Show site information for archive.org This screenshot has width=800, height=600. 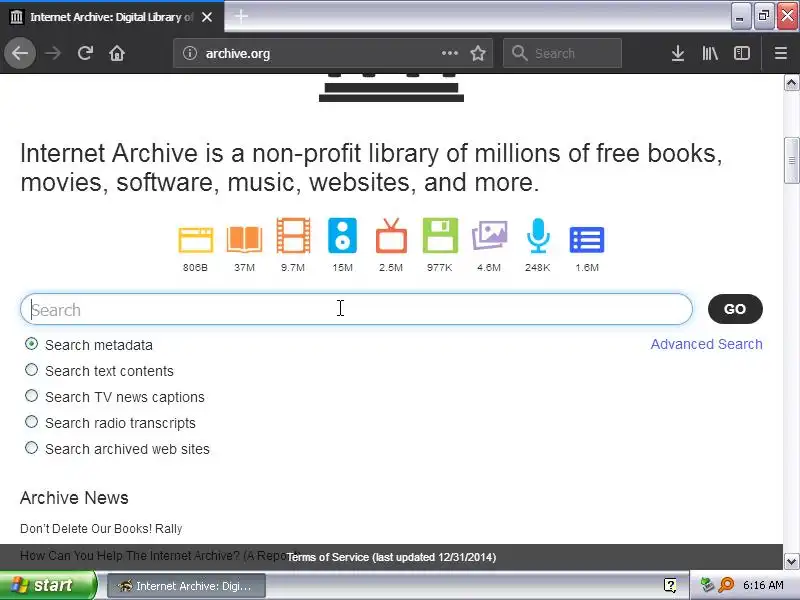(190, 53)
